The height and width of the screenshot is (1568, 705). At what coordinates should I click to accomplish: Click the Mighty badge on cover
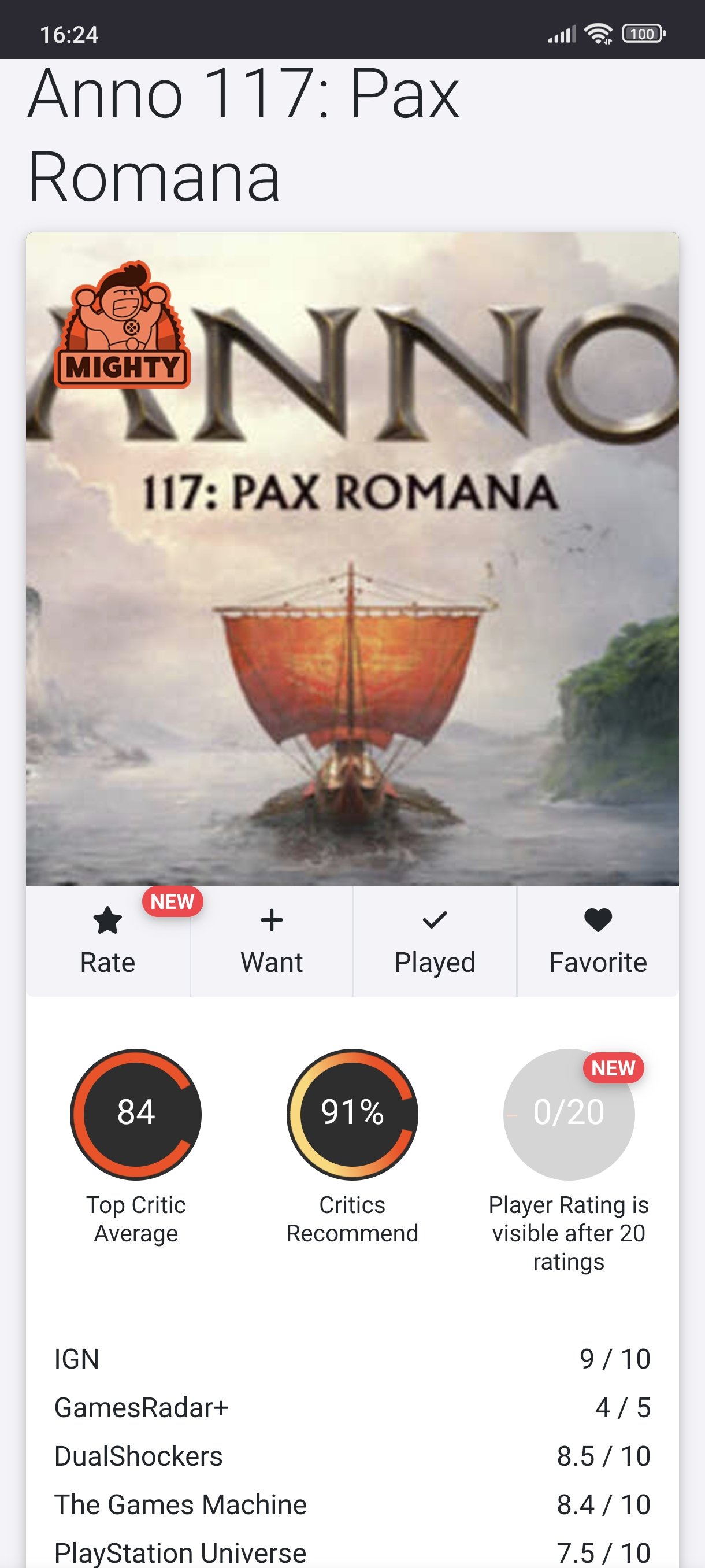point(123,324)
